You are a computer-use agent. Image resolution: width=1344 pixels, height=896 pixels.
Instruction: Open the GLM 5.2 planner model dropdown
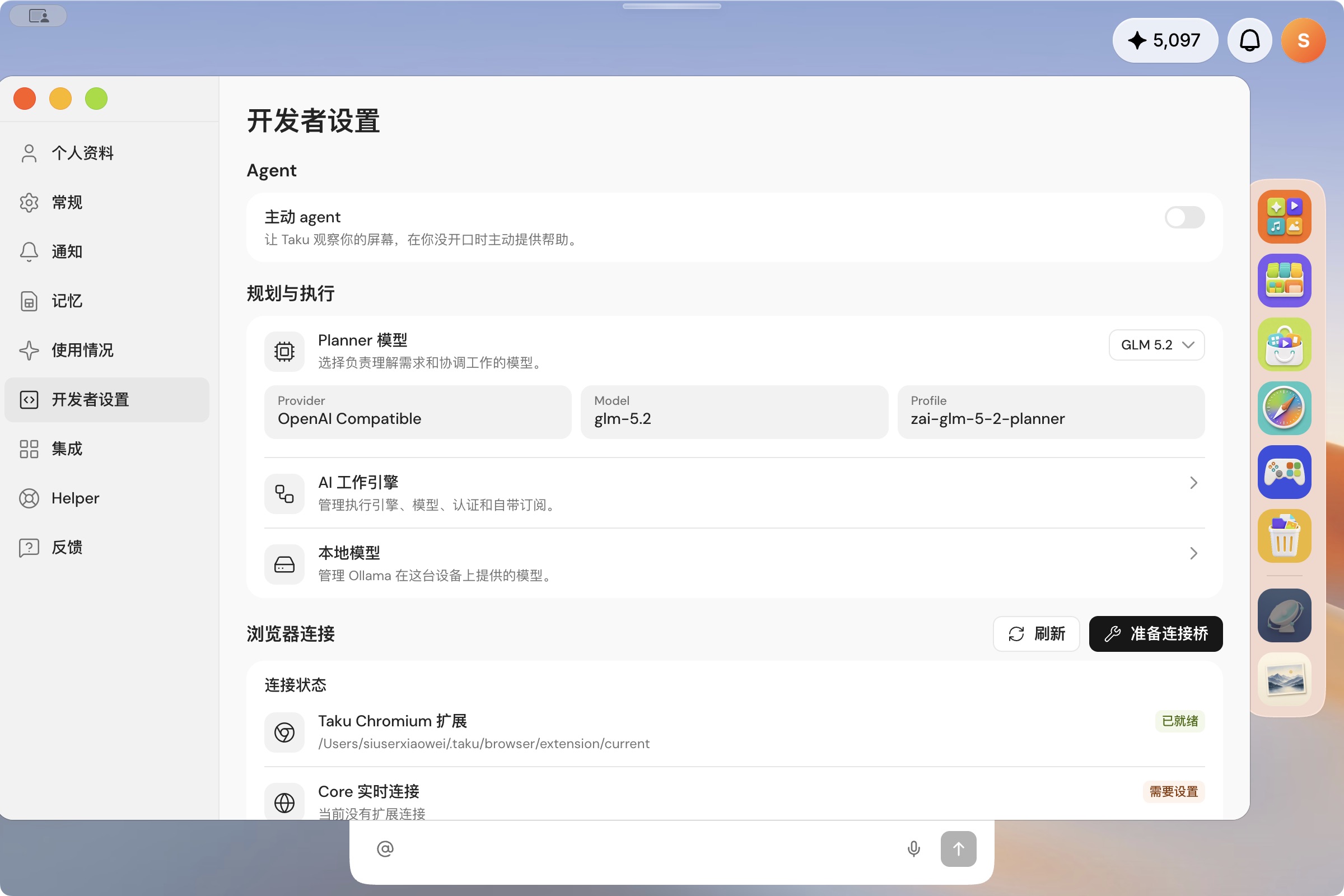1156,345
